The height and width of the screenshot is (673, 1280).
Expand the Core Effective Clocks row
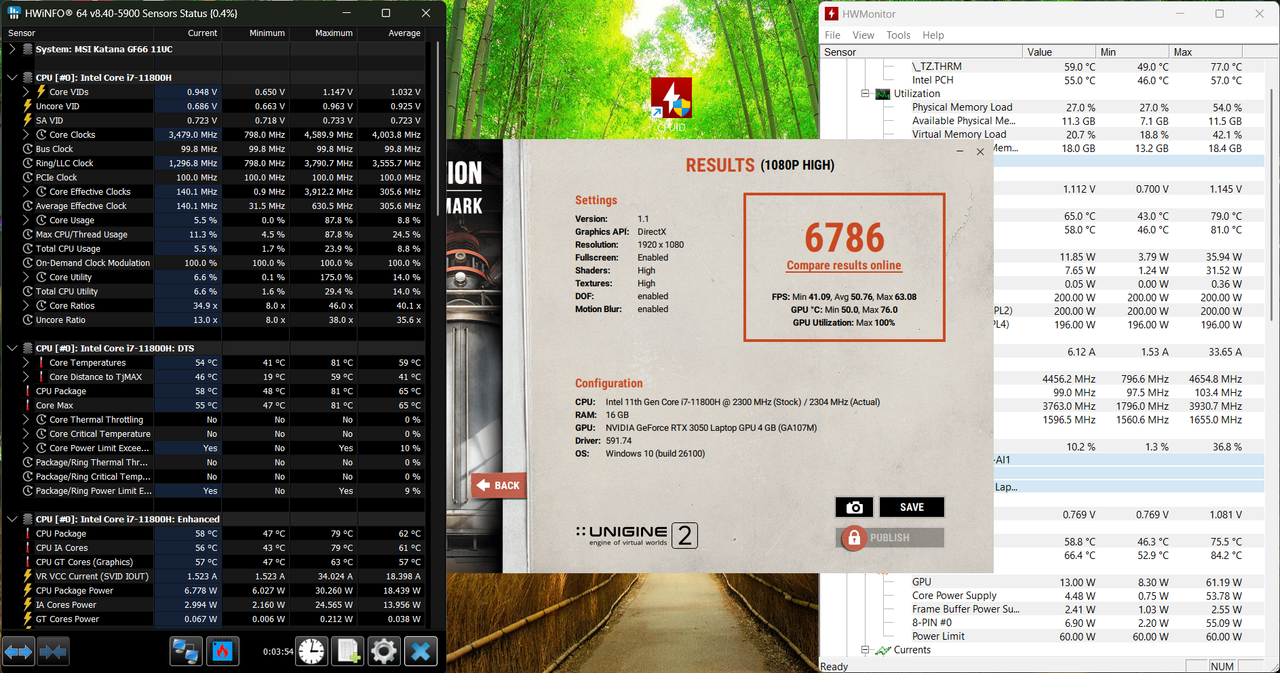[27, 191]
